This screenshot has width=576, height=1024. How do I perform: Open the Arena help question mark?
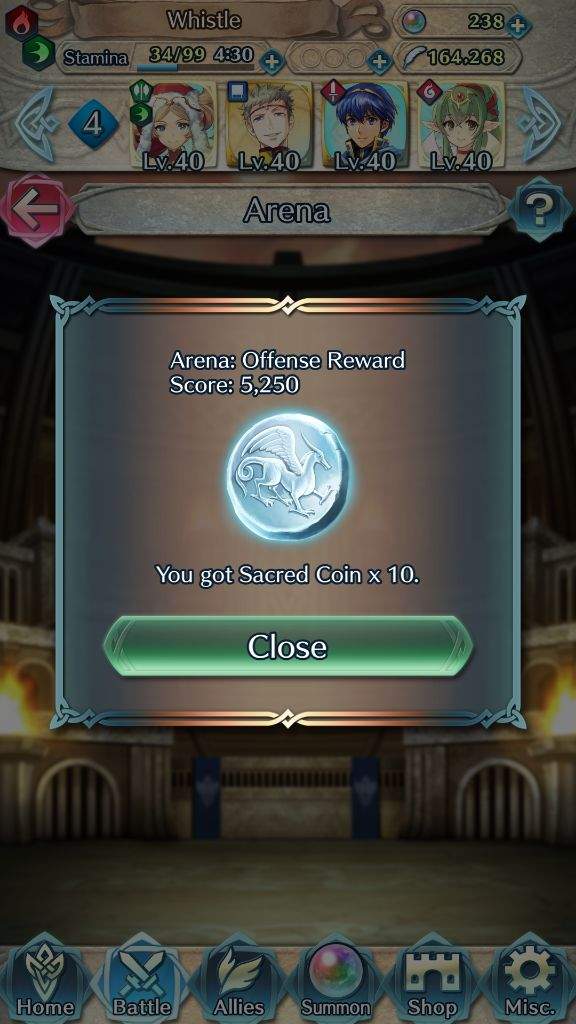tap(541, 210)
